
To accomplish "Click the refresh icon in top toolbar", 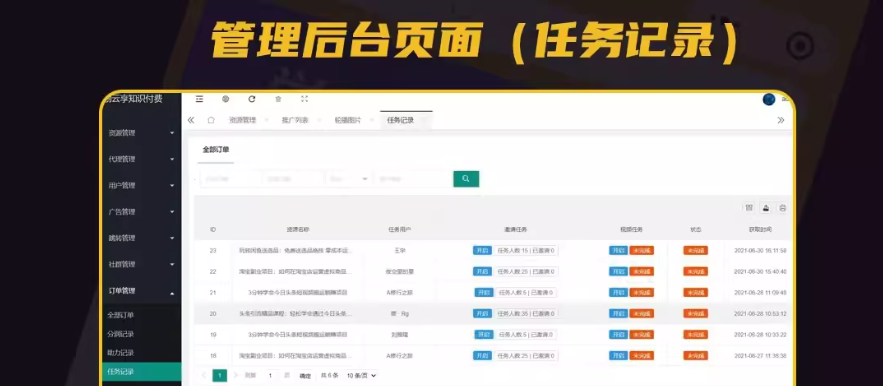I will (252, 99).
